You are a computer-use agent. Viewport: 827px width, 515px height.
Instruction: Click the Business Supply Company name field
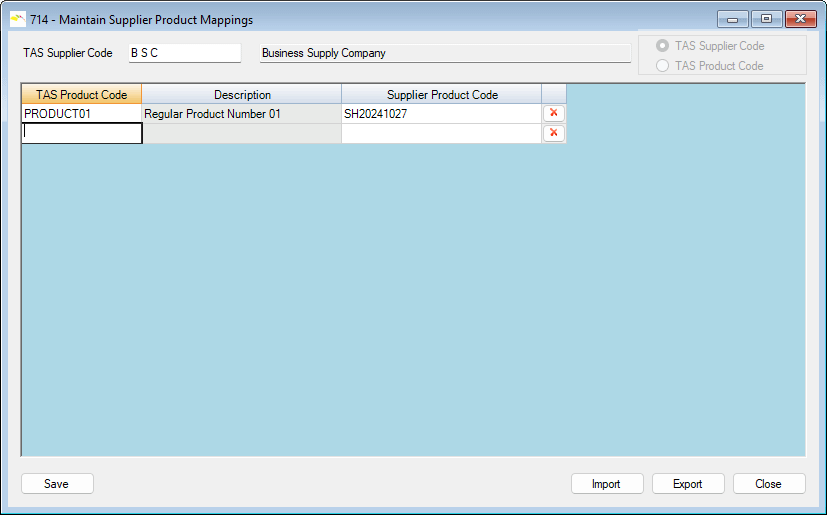pyautogui.click(x=445, y=53)
